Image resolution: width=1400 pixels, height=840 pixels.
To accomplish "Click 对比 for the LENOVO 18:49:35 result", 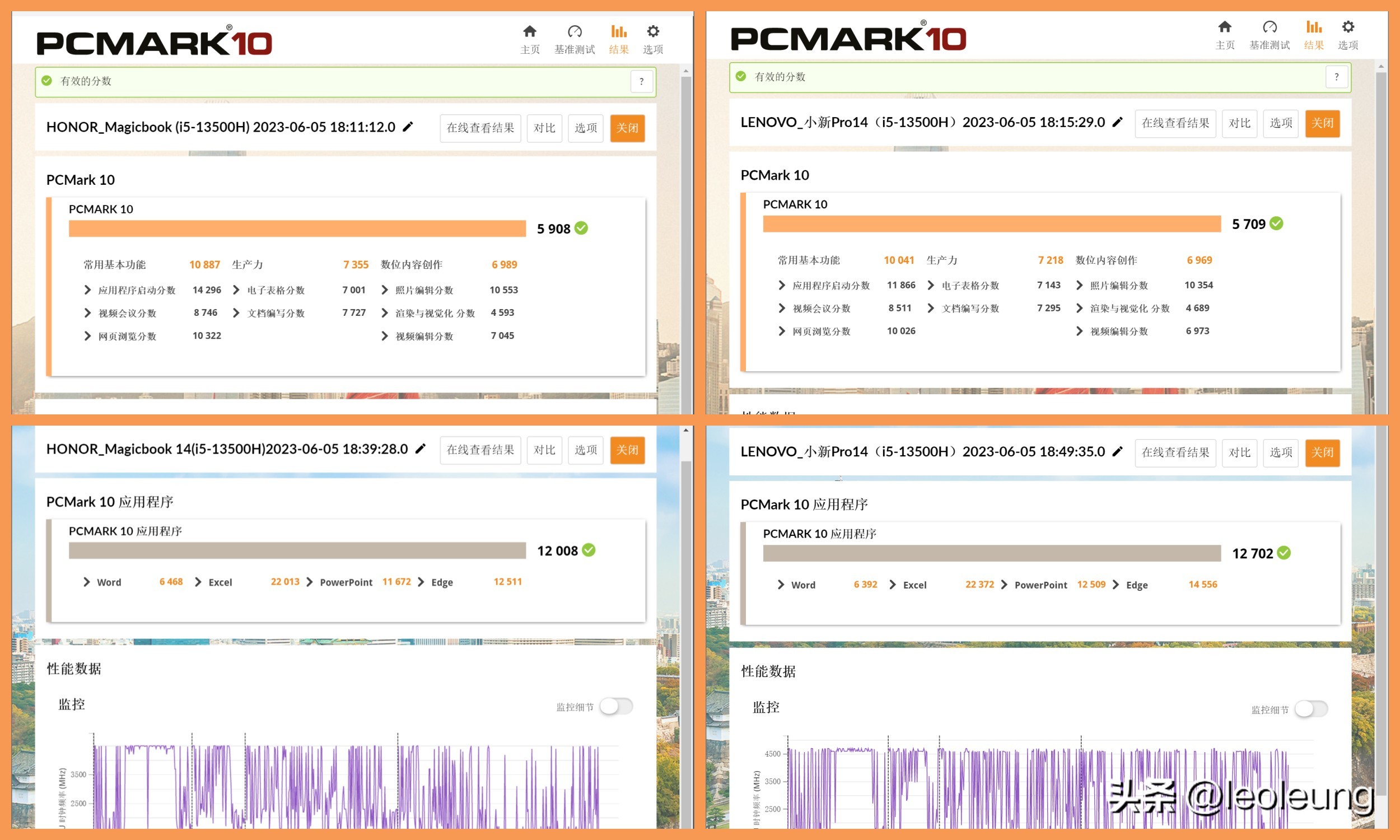I will coord(1239,452).
